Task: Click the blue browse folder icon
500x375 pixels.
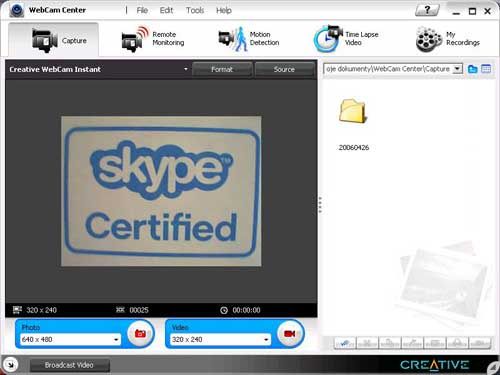Action: pyautogui.click(x=472, y=69)
